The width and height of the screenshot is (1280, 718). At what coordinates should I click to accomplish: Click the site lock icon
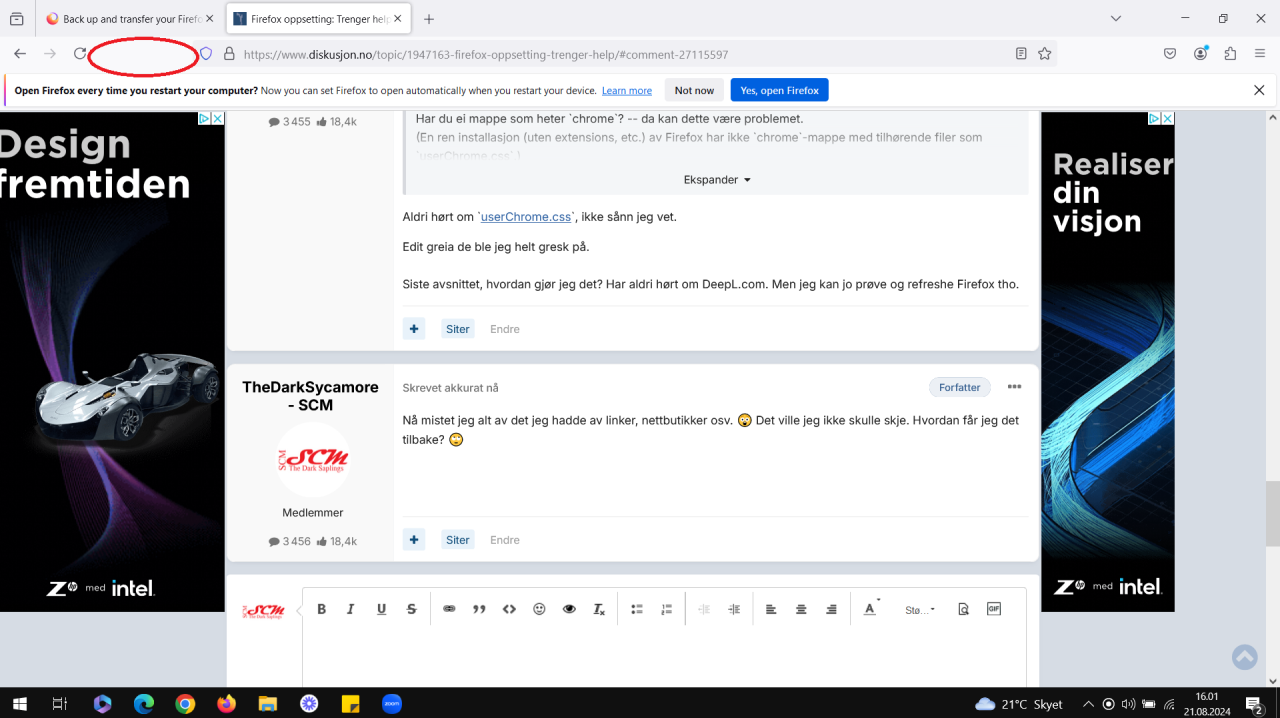coord(229,54)
